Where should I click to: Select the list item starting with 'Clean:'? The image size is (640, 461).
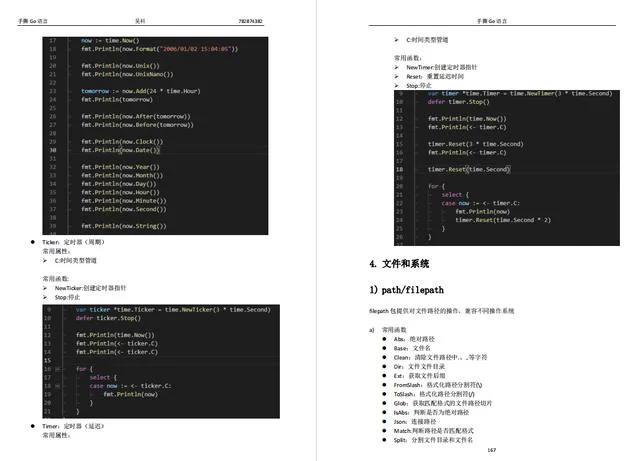(x=440, y=357)
